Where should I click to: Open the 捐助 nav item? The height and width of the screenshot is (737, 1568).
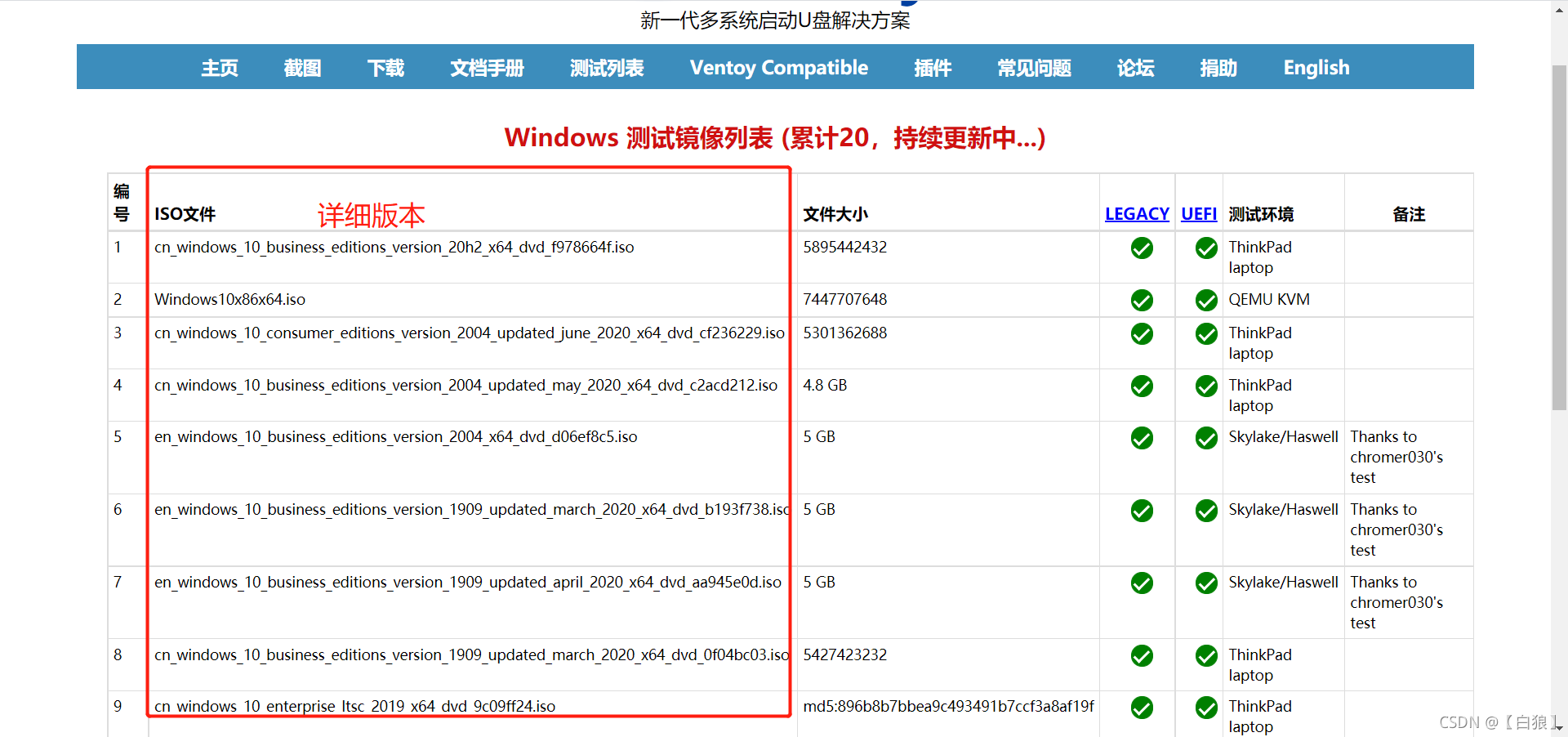[1218, 68]
